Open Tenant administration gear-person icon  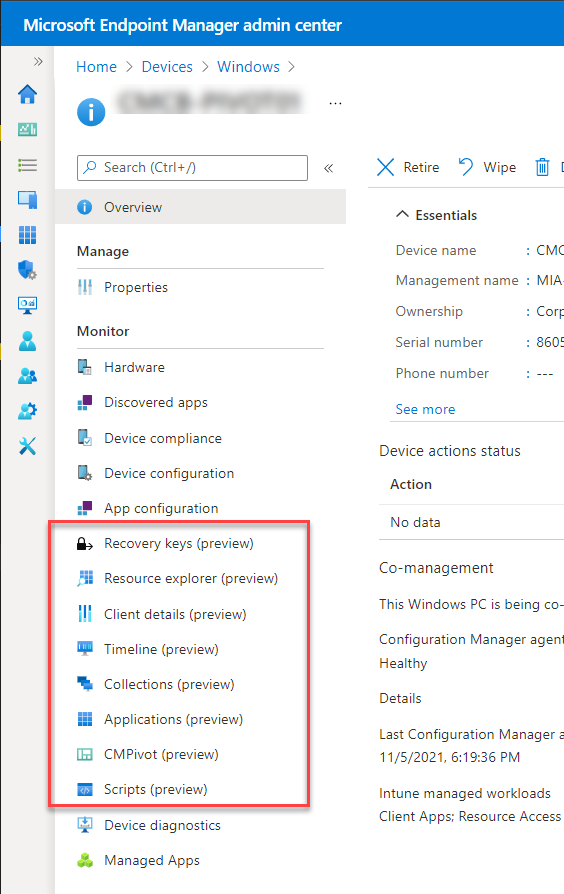27,411
